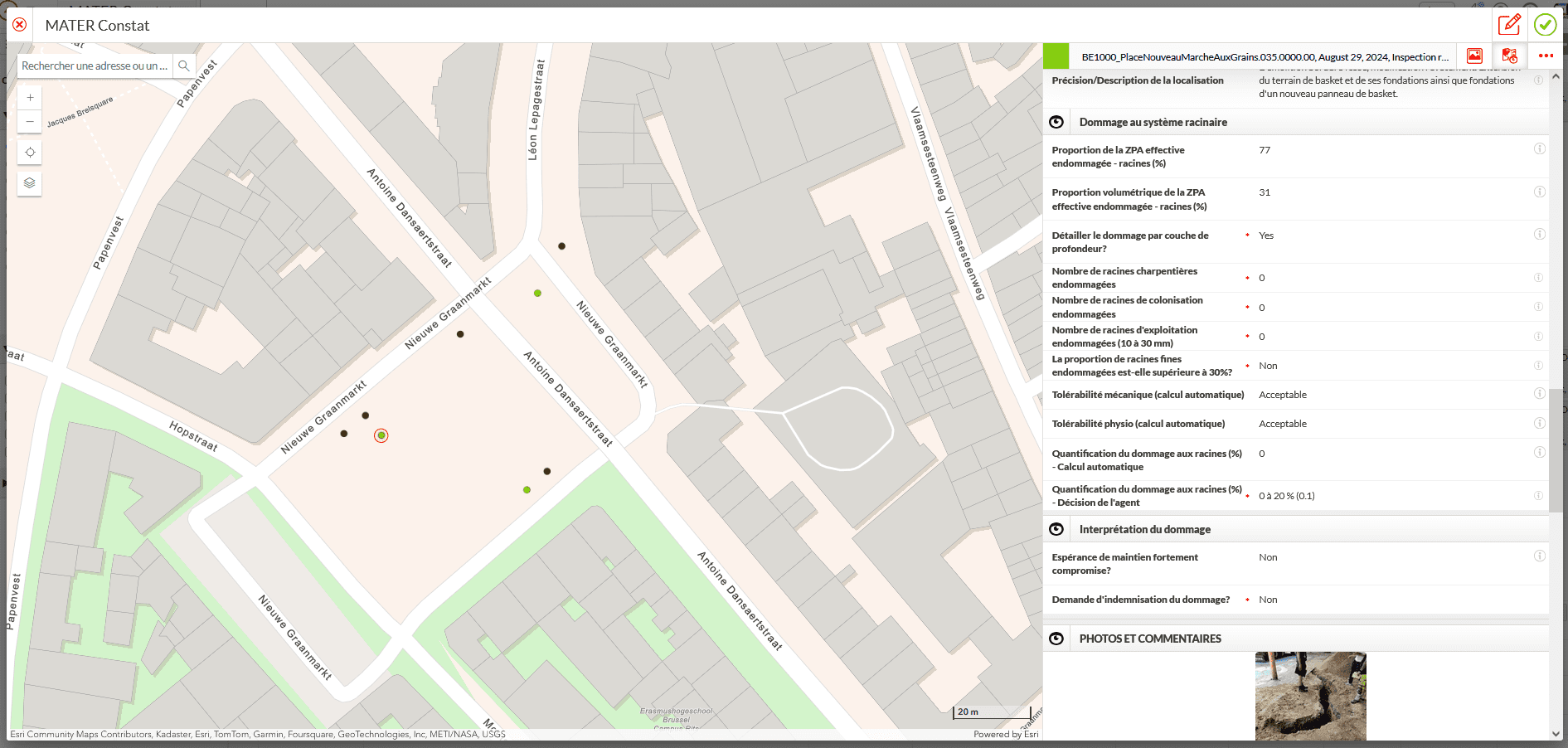
Task: Collapse the Dommage au système racinaire section
Action: (x=1056, y=122)
